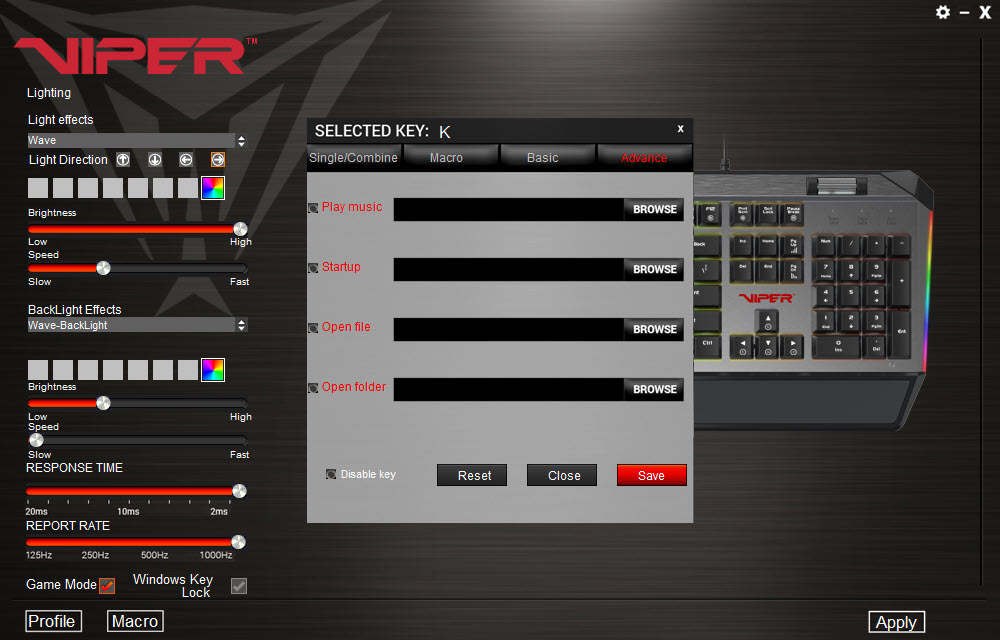Adjust the Response Time slider handle

[239, 491]
